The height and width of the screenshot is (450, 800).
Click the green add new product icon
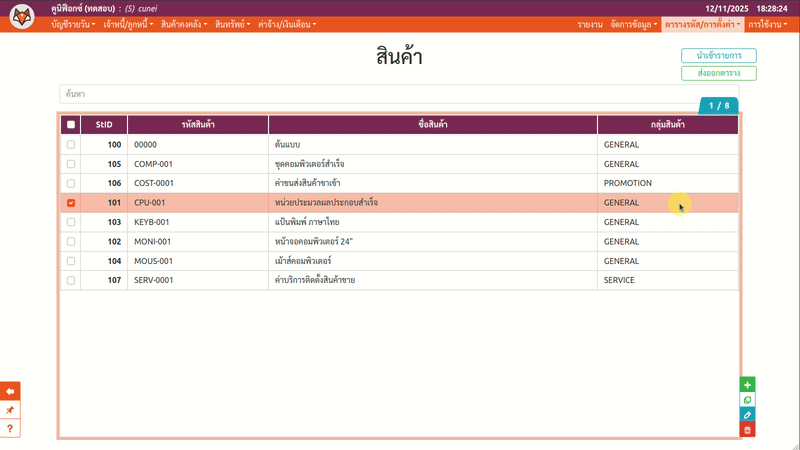coord(747,384)
